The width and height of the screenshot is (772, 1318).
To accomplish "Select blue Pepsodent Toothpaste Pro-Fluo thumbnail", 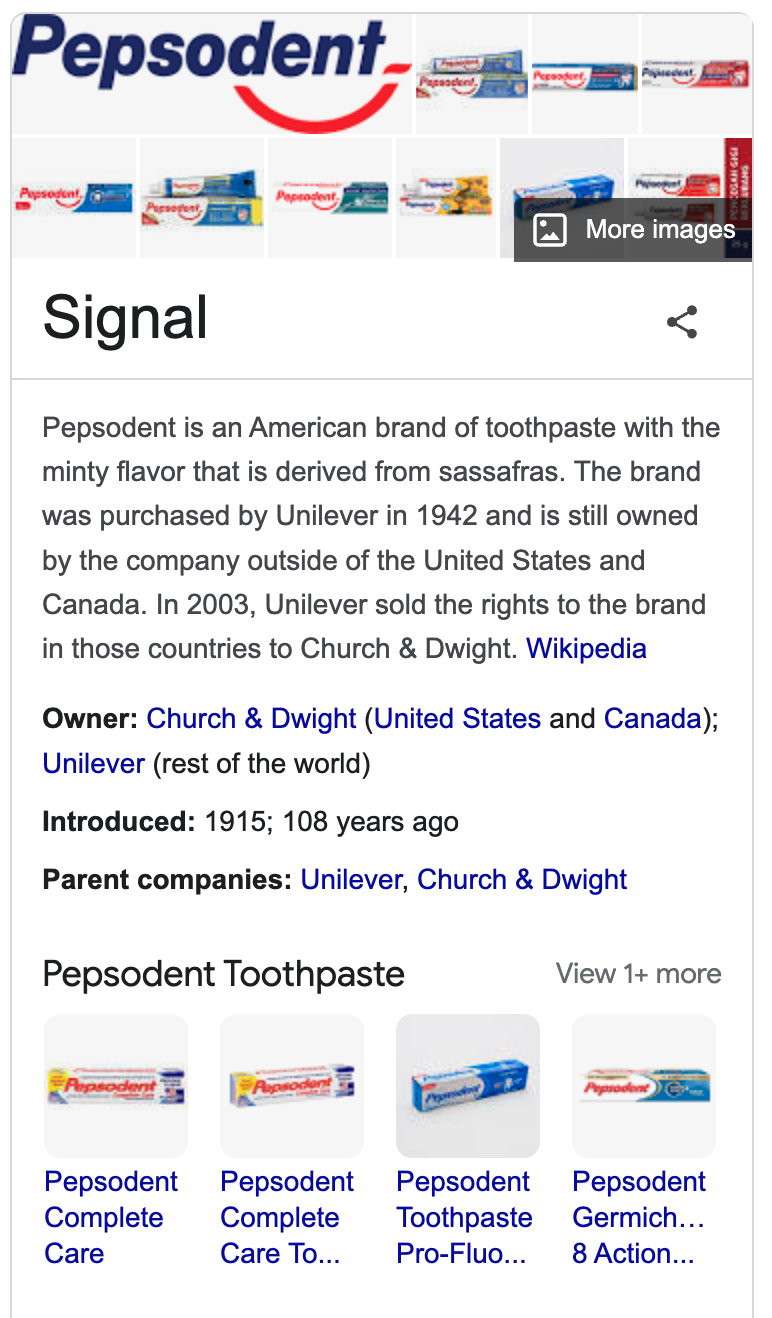I will click(x=468, y=1086).
